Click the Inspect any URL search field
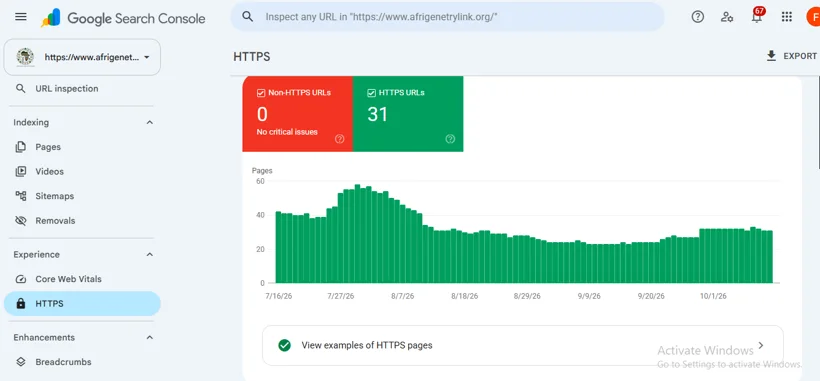The image size is (820, 381). pyautogui.click(x=448, y=17)
